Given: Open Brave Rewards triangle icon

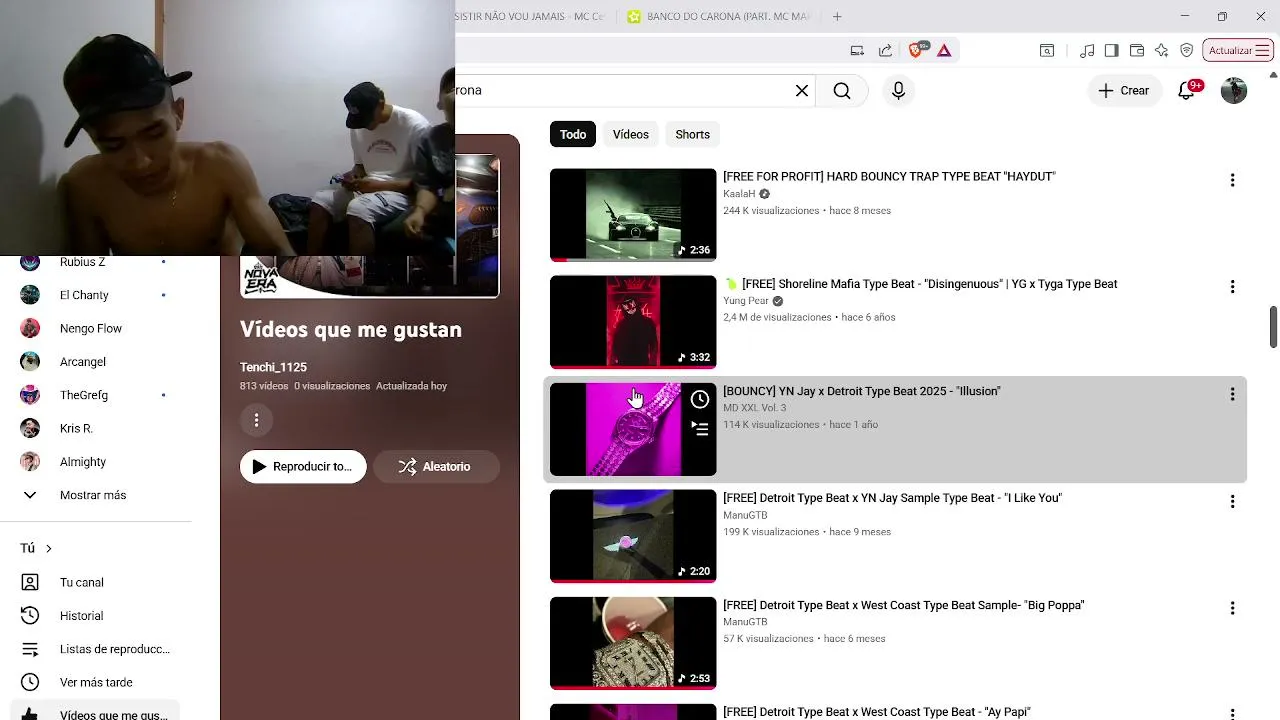Looking at the screenshot, I should [x=944, y=50].
